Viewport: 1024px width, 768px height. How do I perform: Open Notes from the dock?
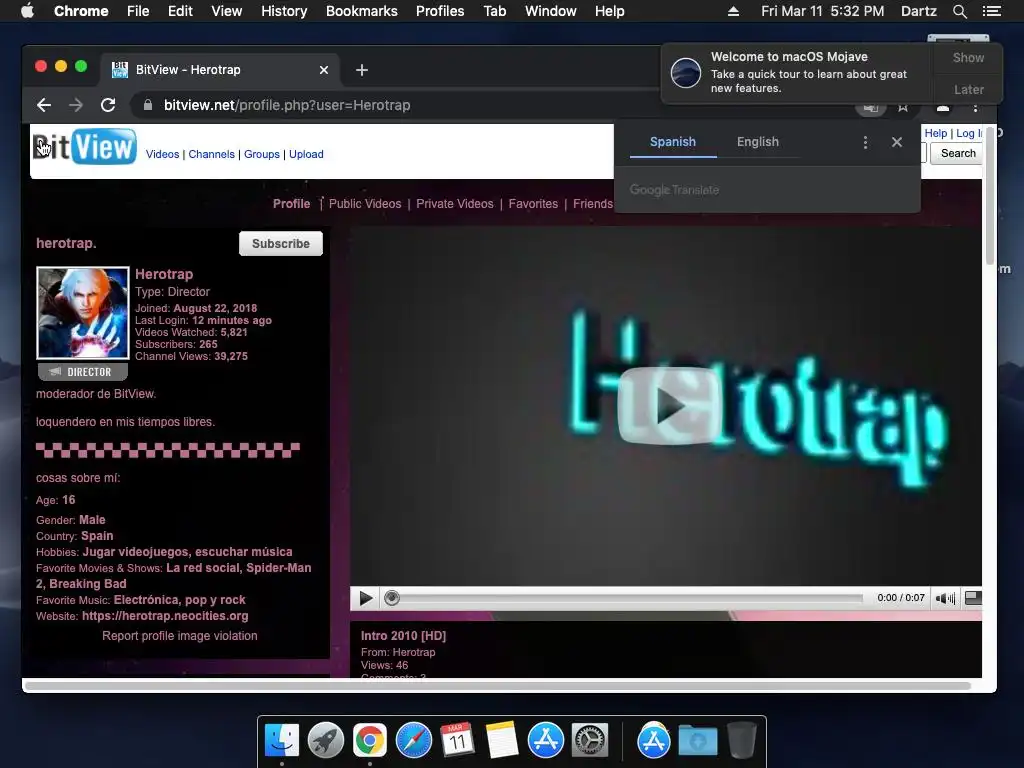coord(502,740)
